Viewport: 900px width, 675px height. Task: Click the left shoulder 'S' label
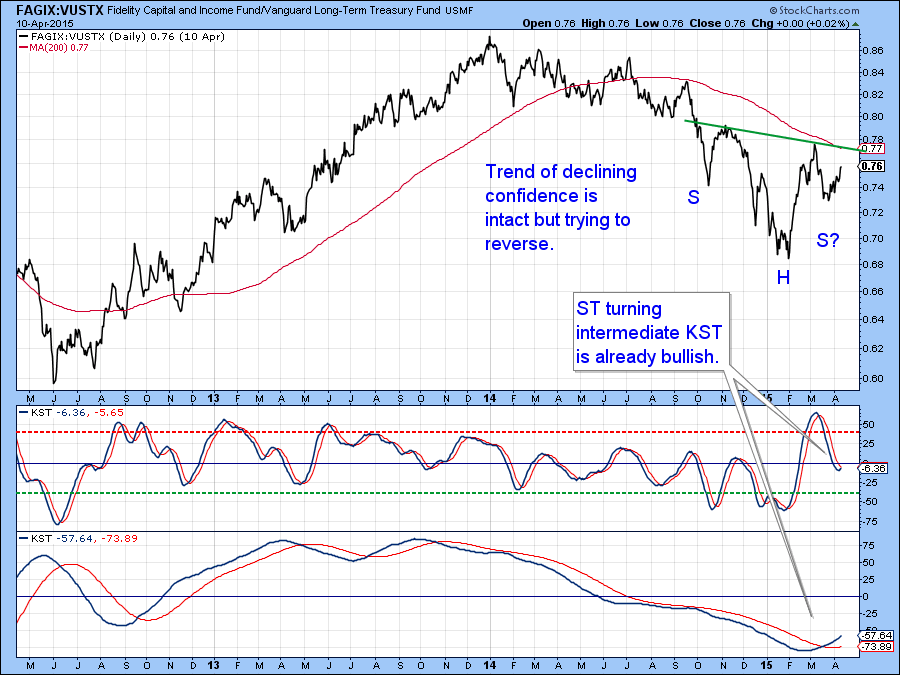693,197
